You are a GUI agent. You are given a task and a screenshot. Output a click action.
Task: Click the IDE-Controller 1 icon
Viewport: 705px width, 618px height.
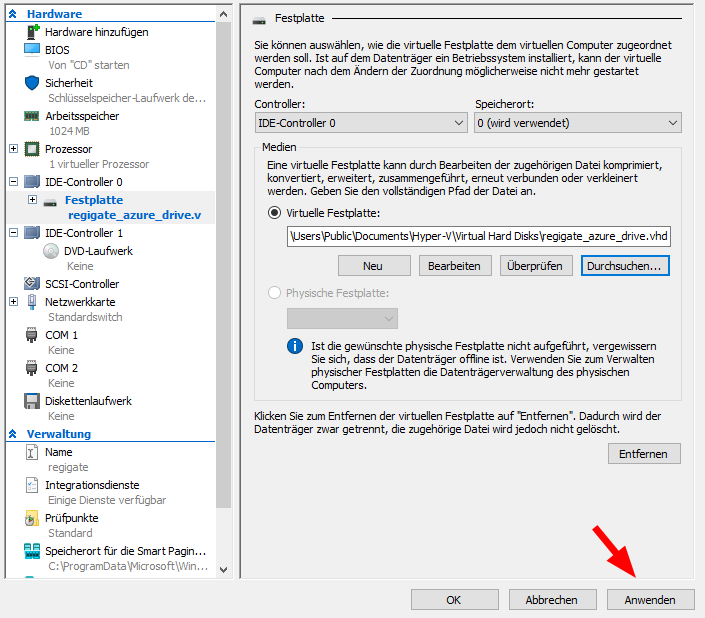coord(32,233)
